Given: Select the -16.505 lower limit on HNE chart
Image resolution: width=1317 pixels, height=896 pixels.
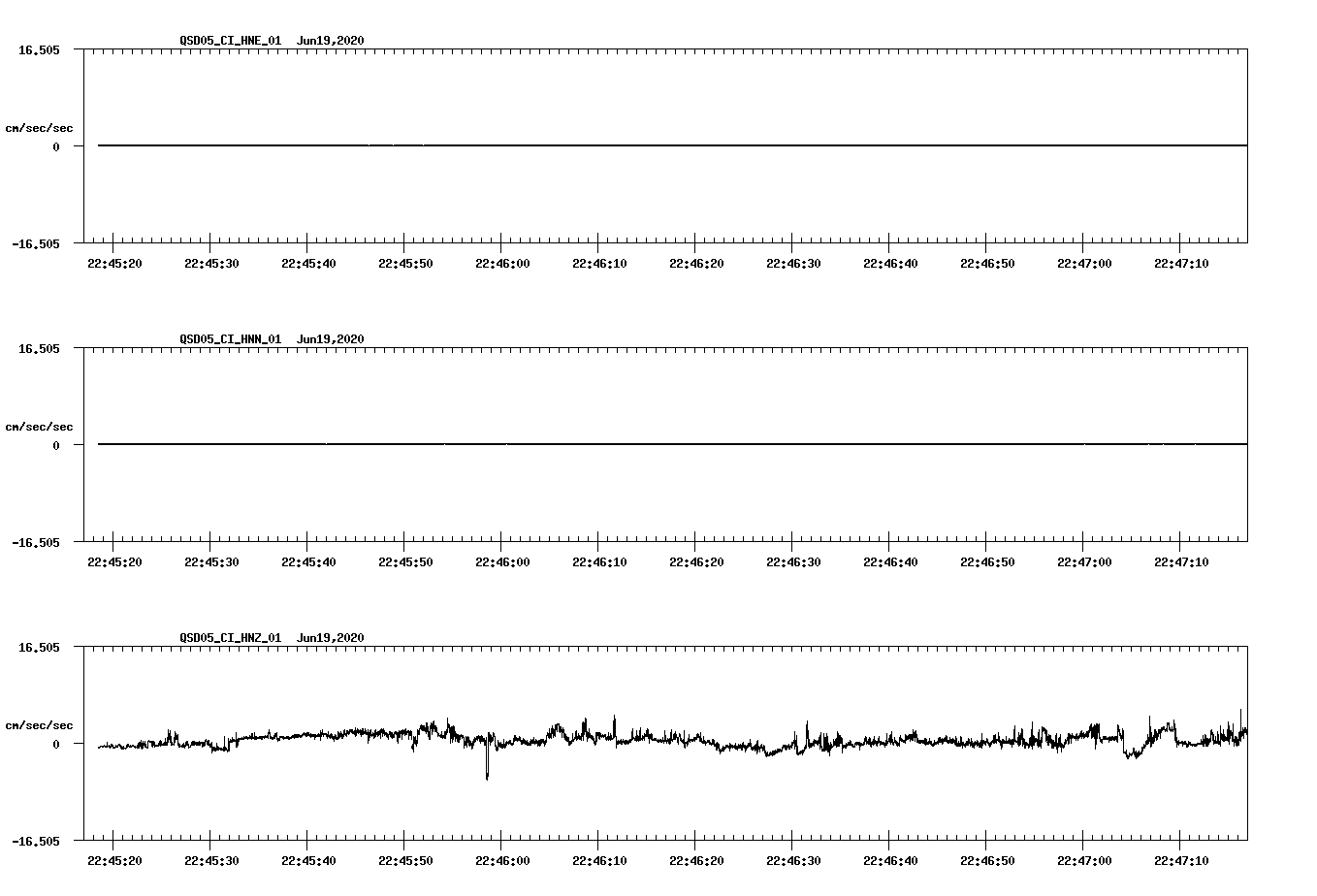Looking at the screenshot, I should [x=36, y=243].
